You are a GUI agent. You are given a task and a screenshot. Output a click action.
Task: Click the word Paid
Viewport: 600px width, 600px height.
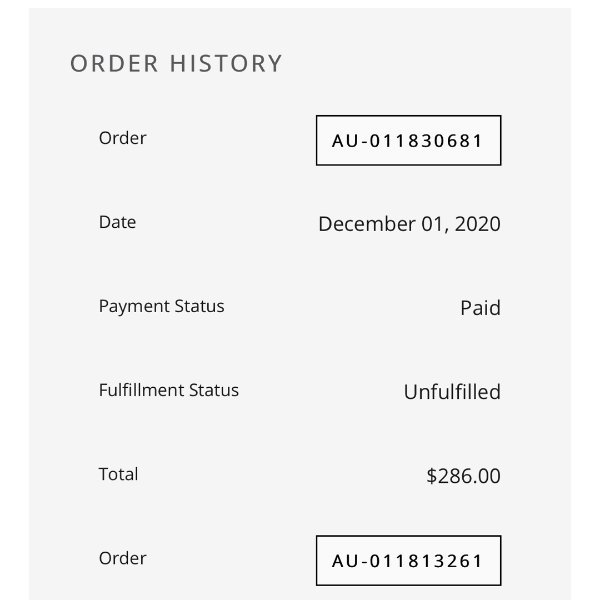pos(480,308)
